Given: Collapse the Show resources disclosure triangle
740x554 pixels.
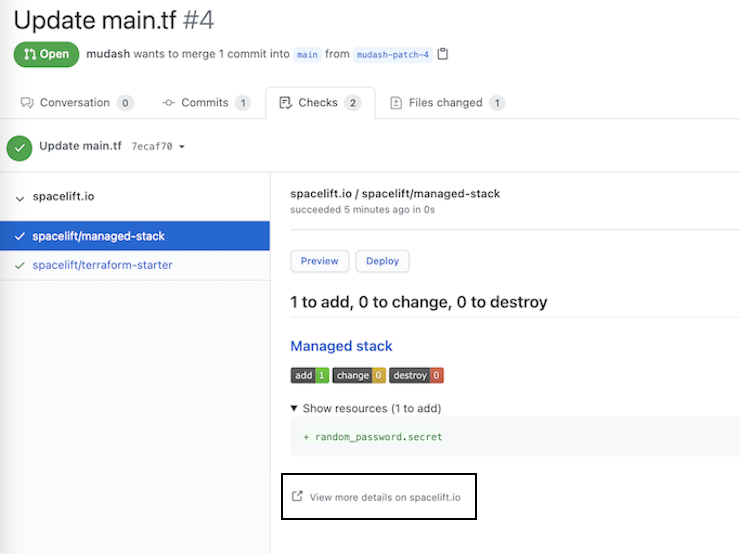Looking at the screenshot, I should coord(294,408).
